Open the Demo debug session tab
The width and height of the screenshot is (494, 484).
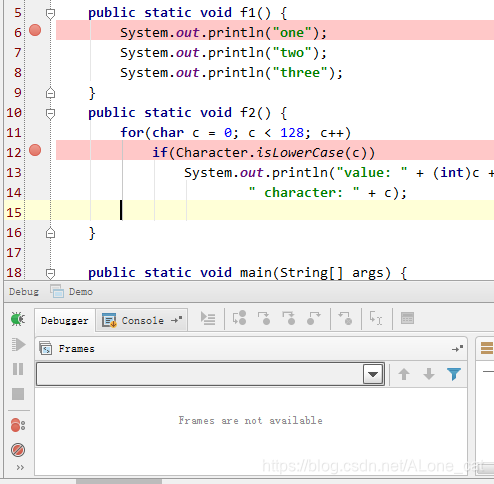pos(72,292)
